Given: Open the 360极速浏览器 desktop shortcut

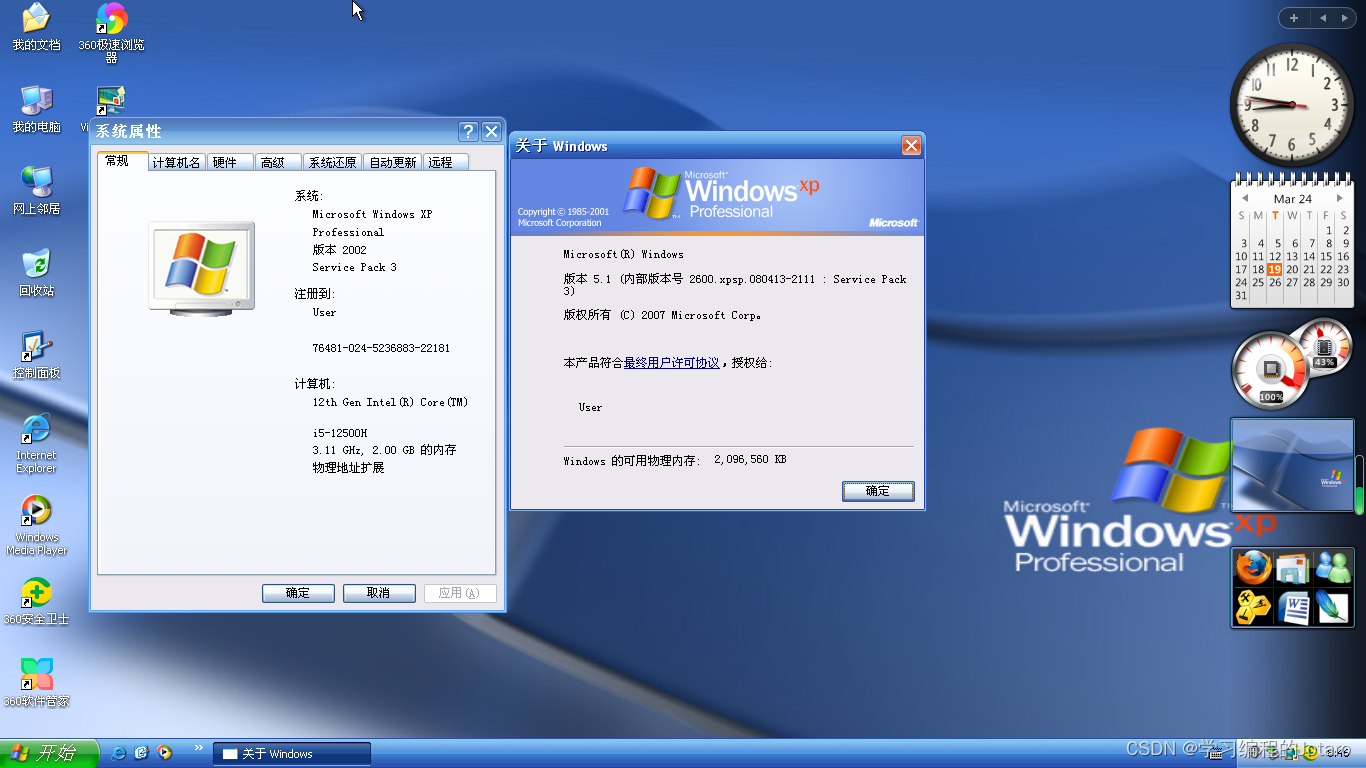Looking at the screenshot, I should pos(111,32).
